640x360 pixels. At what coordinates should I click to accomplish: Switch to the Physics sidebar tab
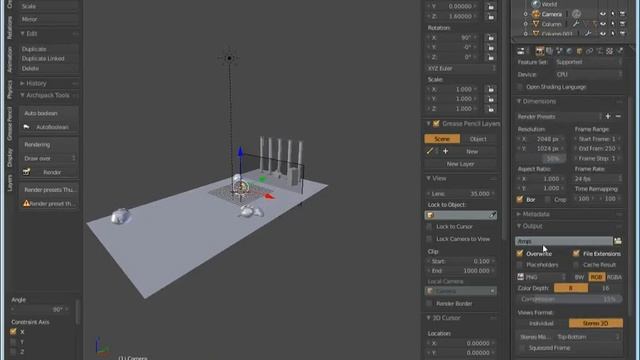point(9,89)
